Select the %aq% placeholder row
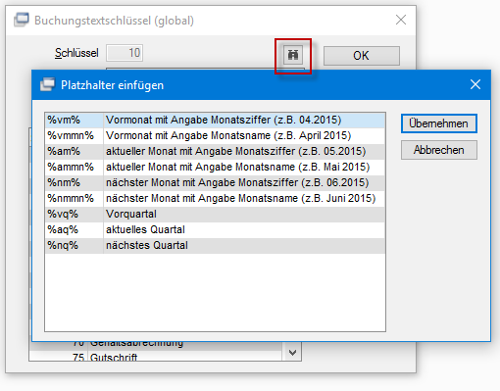Viewport: 500px width, 391px height. 215,230
